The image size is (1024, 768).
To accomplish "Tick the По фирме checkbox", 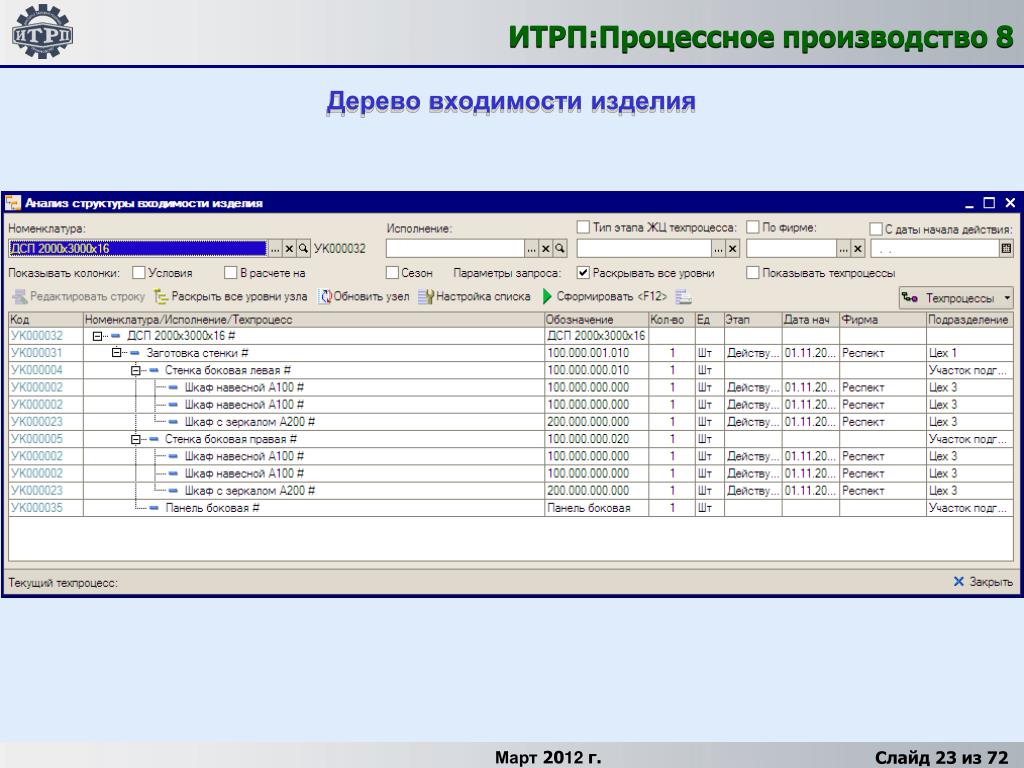I will (x=753, y=227).
